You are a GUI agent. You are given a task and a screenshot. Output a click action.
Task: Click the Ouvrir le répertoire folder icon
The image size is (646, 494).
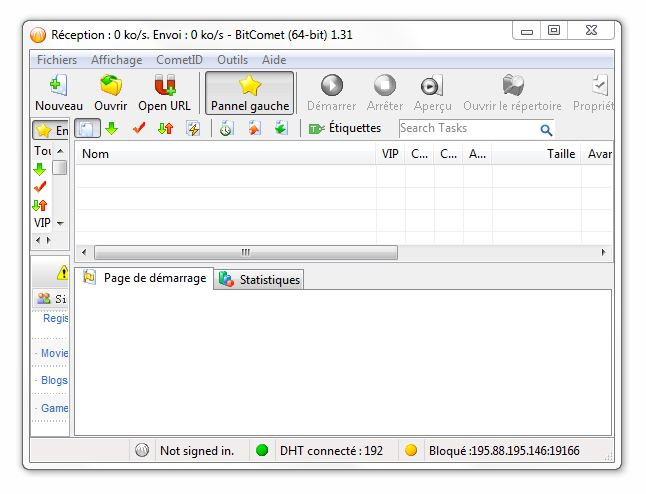513,85
